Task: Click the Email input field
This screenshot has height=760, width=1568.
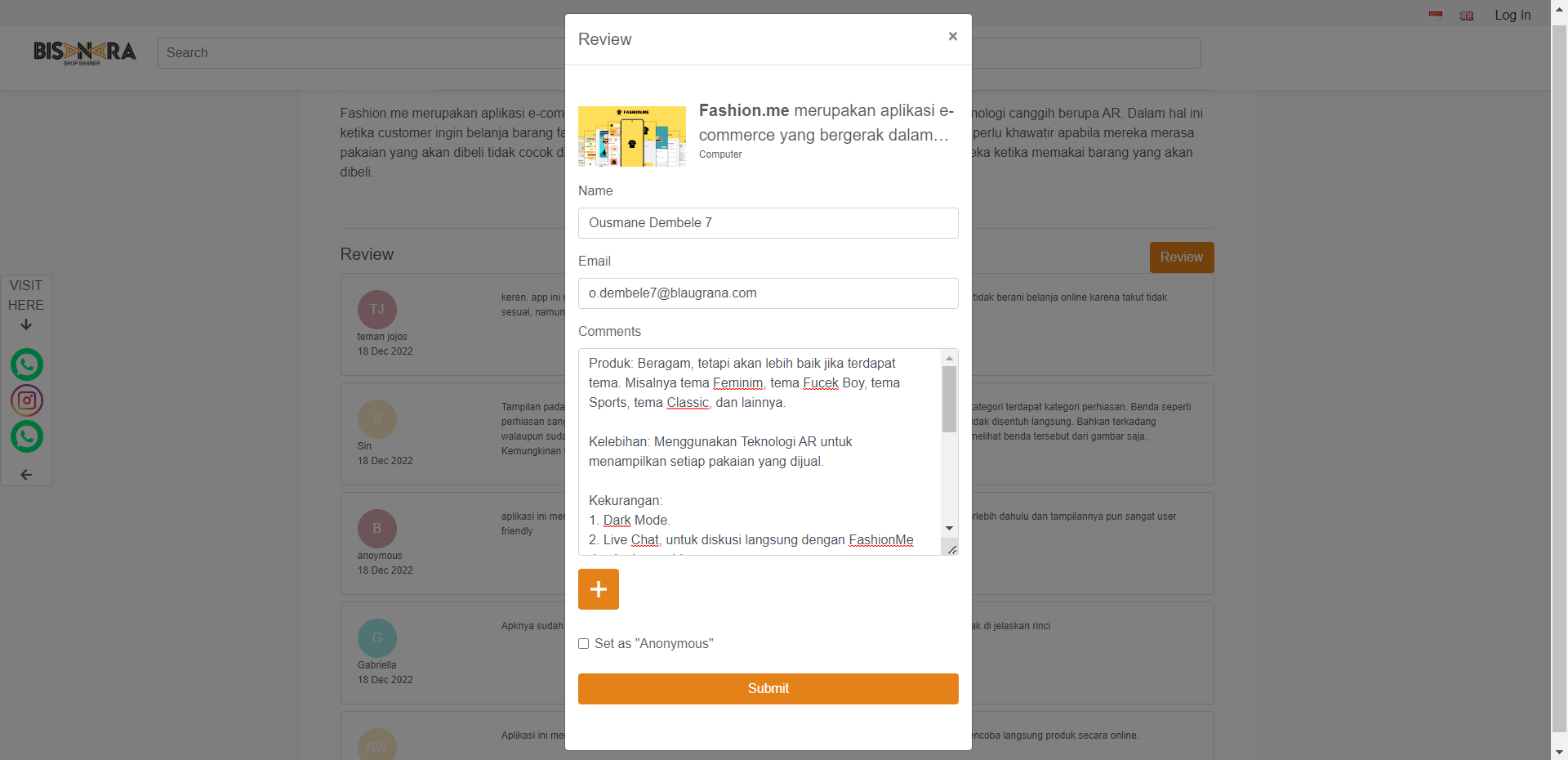Action: [x=768, y=293]
